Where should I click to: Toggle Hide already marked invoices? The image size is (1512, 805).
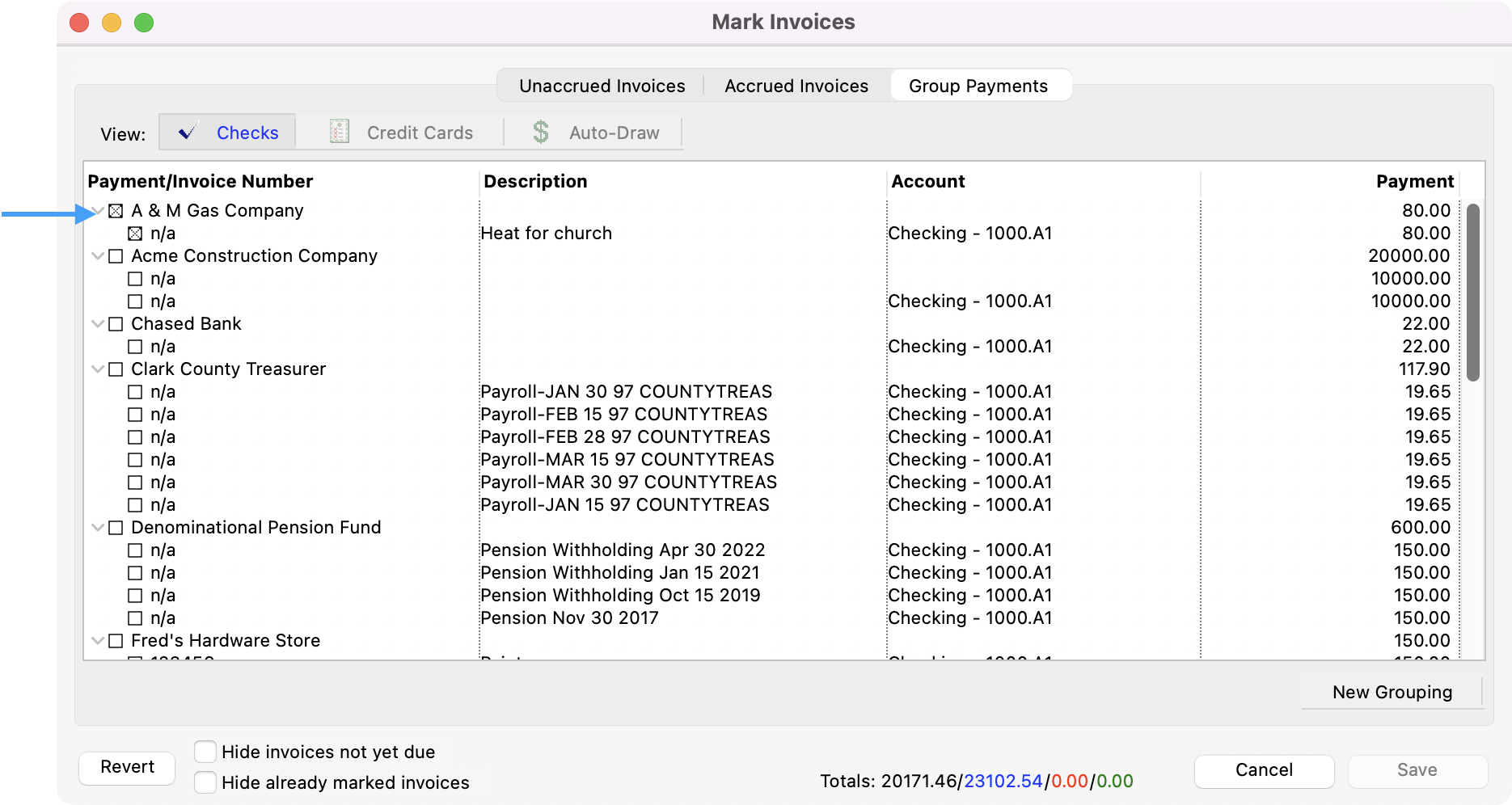[205, 782]
